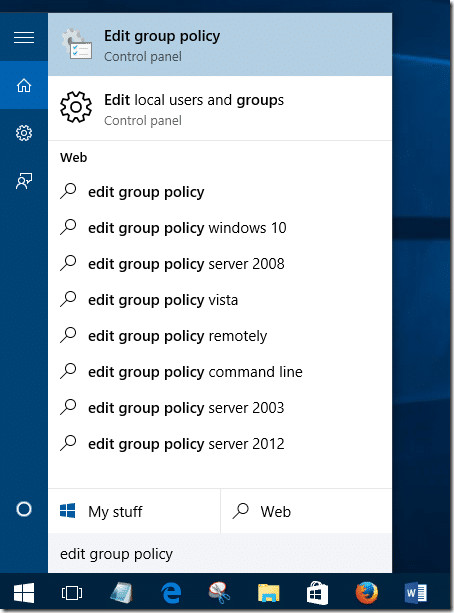
Task: Open Task View on the taskbar
Action: point(72,593)
